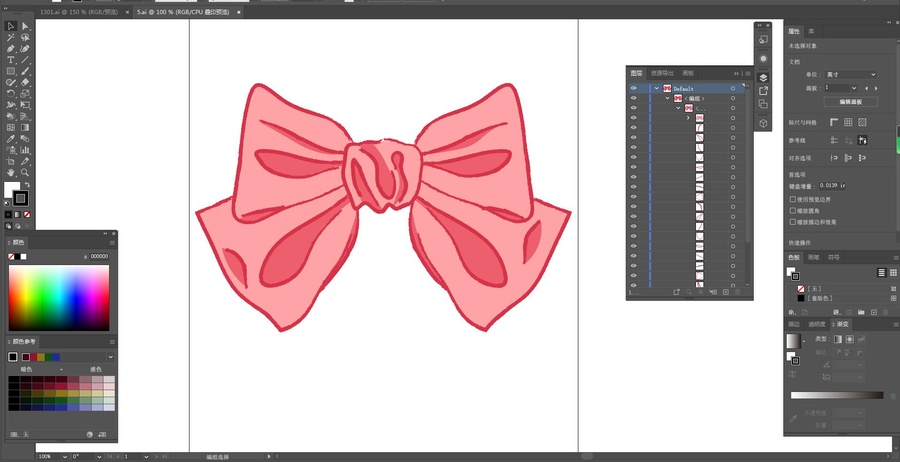Open Asset Export icon in dock strip

pos(763,91)
